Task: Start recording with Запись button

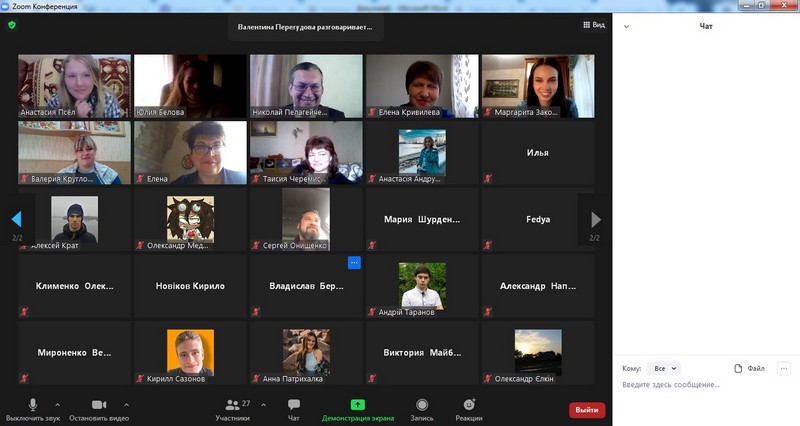Action: click(x=422, y=410)
